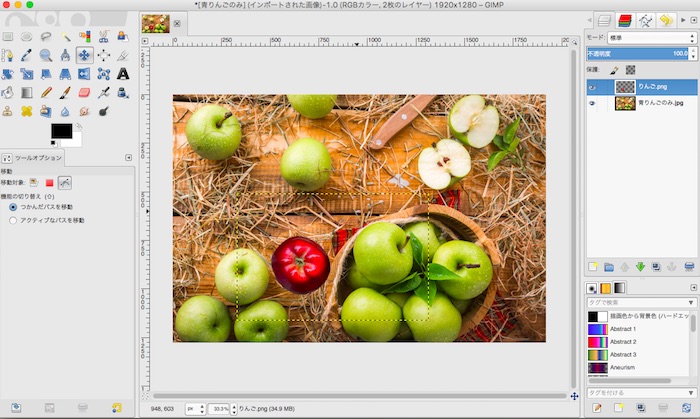The width and height of the screenshot is (700, 419).
Task: Select the Text tool
Action: (123, 73)
